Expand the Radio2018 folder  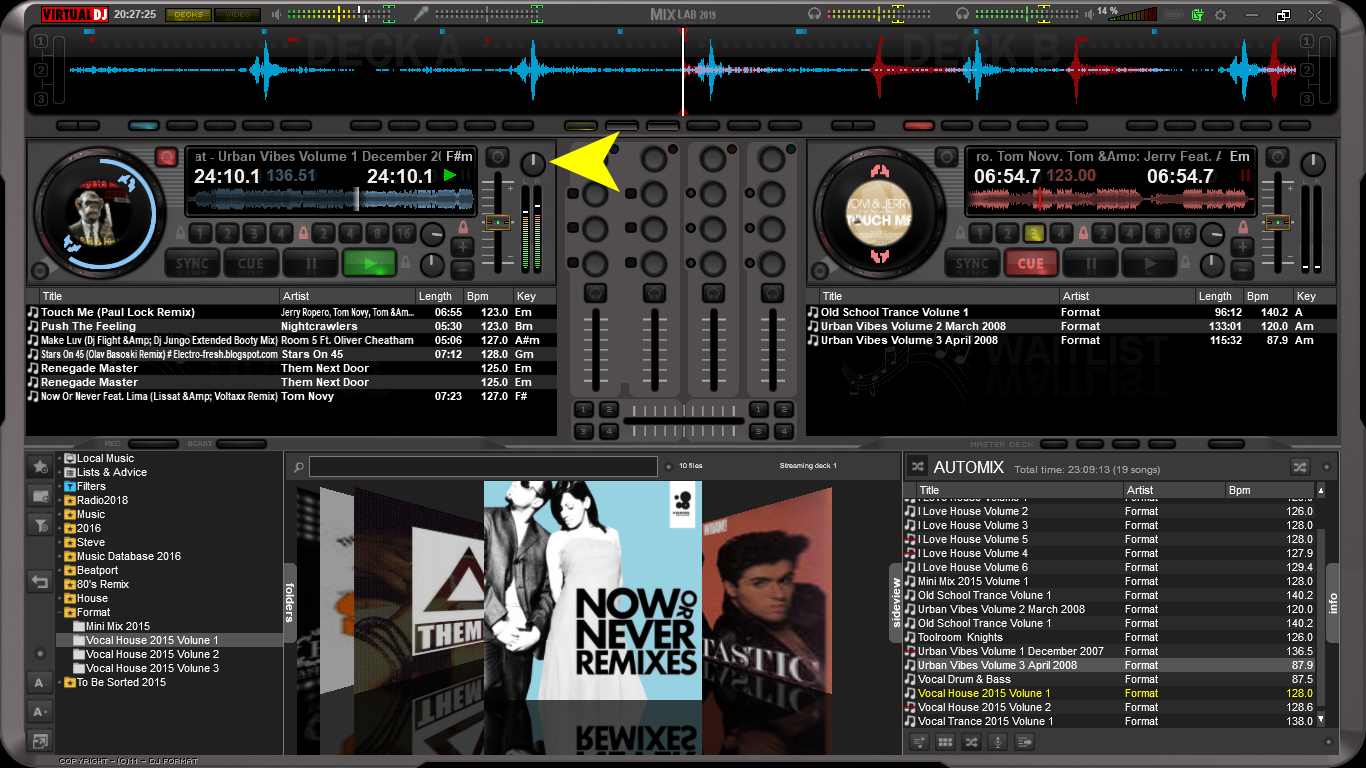60,501
